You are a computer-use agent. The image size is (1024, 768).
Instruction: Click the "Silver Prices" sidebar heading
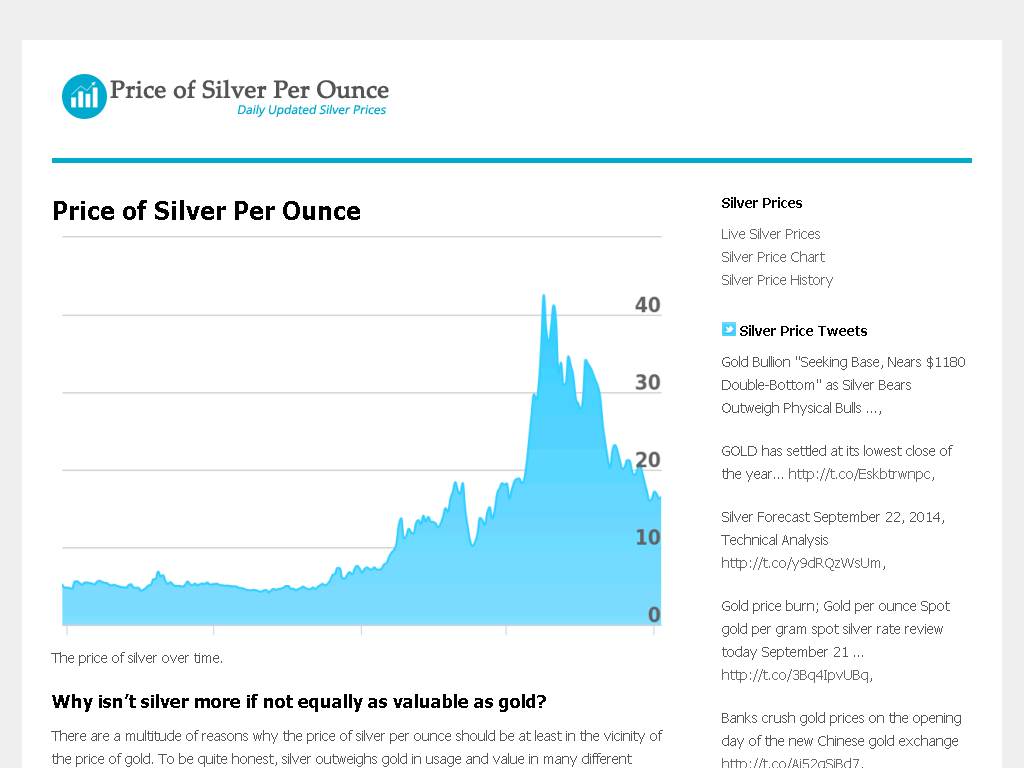point(761,203)
